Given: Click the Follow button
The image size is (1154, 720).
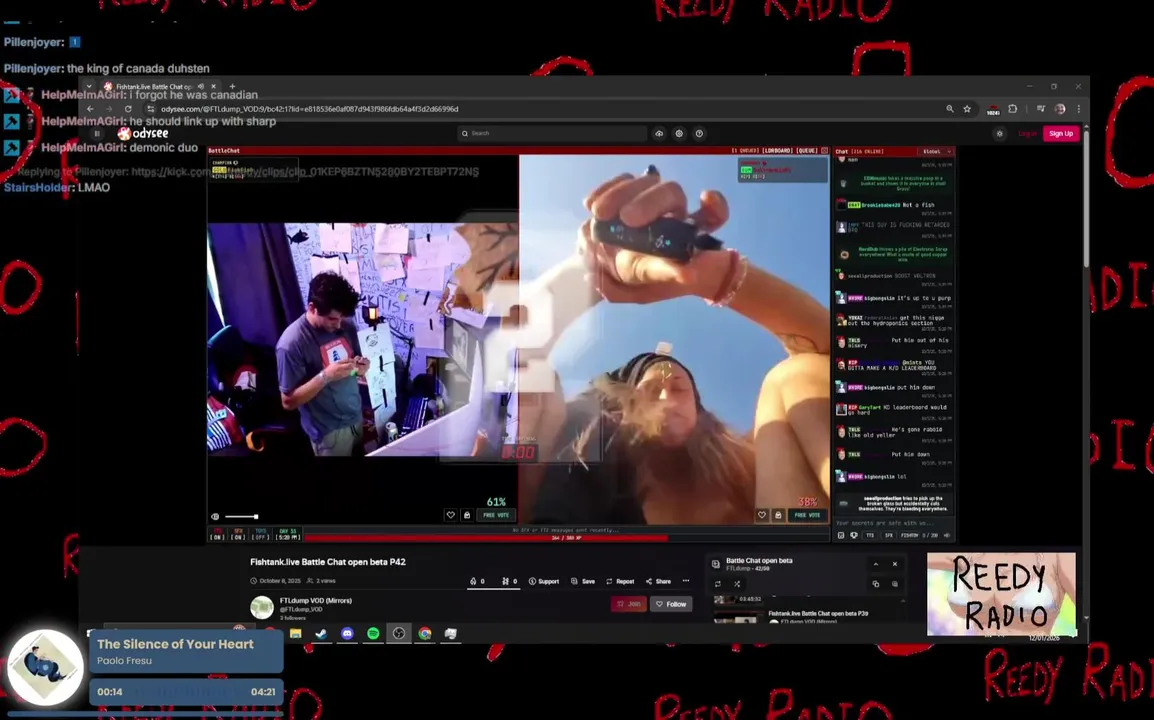Looking at the screenshot, I should click(x=671, y=604).
